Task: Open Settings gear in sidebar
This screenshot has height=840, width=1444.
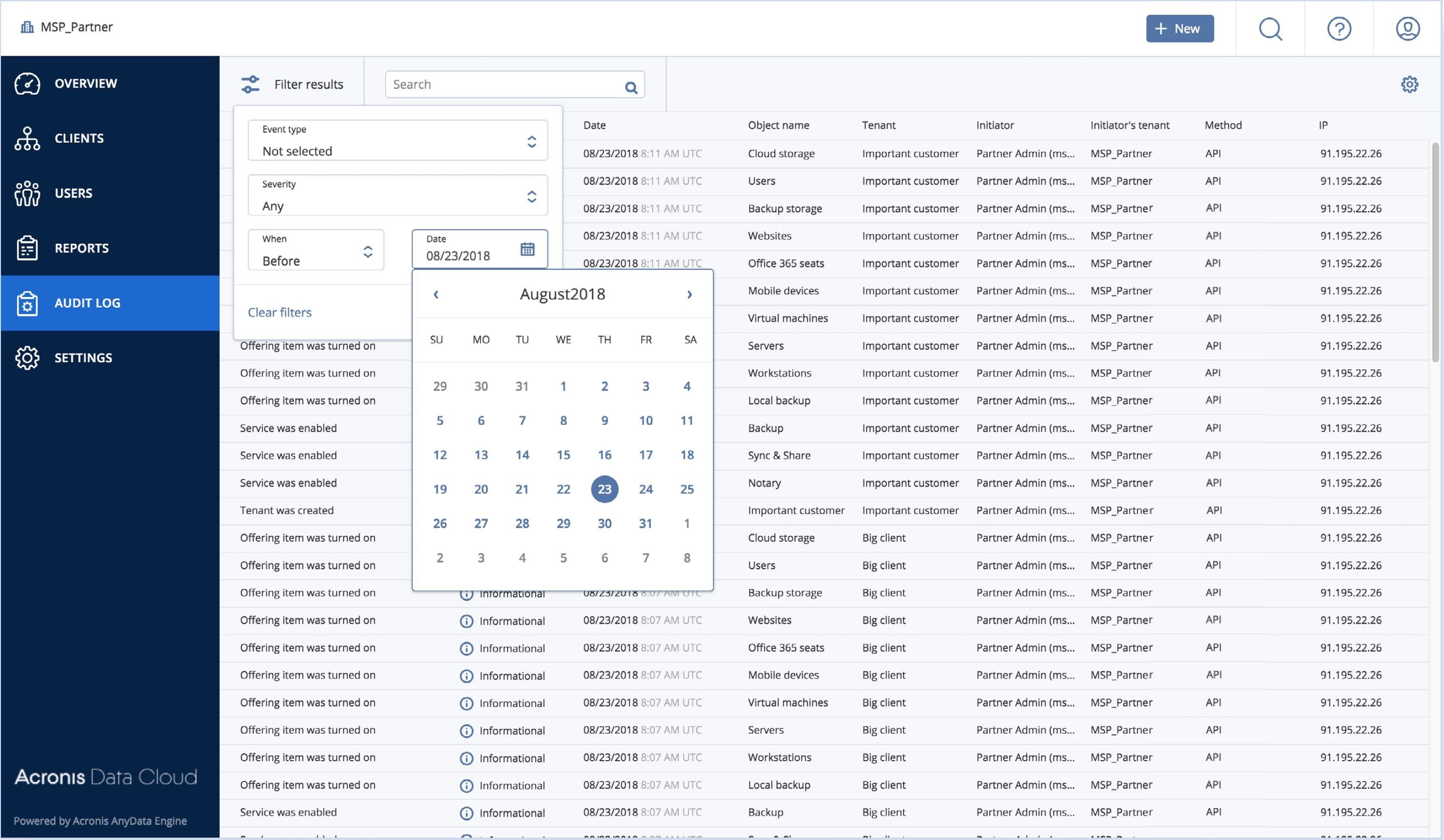Action: (x=27, y=358)
